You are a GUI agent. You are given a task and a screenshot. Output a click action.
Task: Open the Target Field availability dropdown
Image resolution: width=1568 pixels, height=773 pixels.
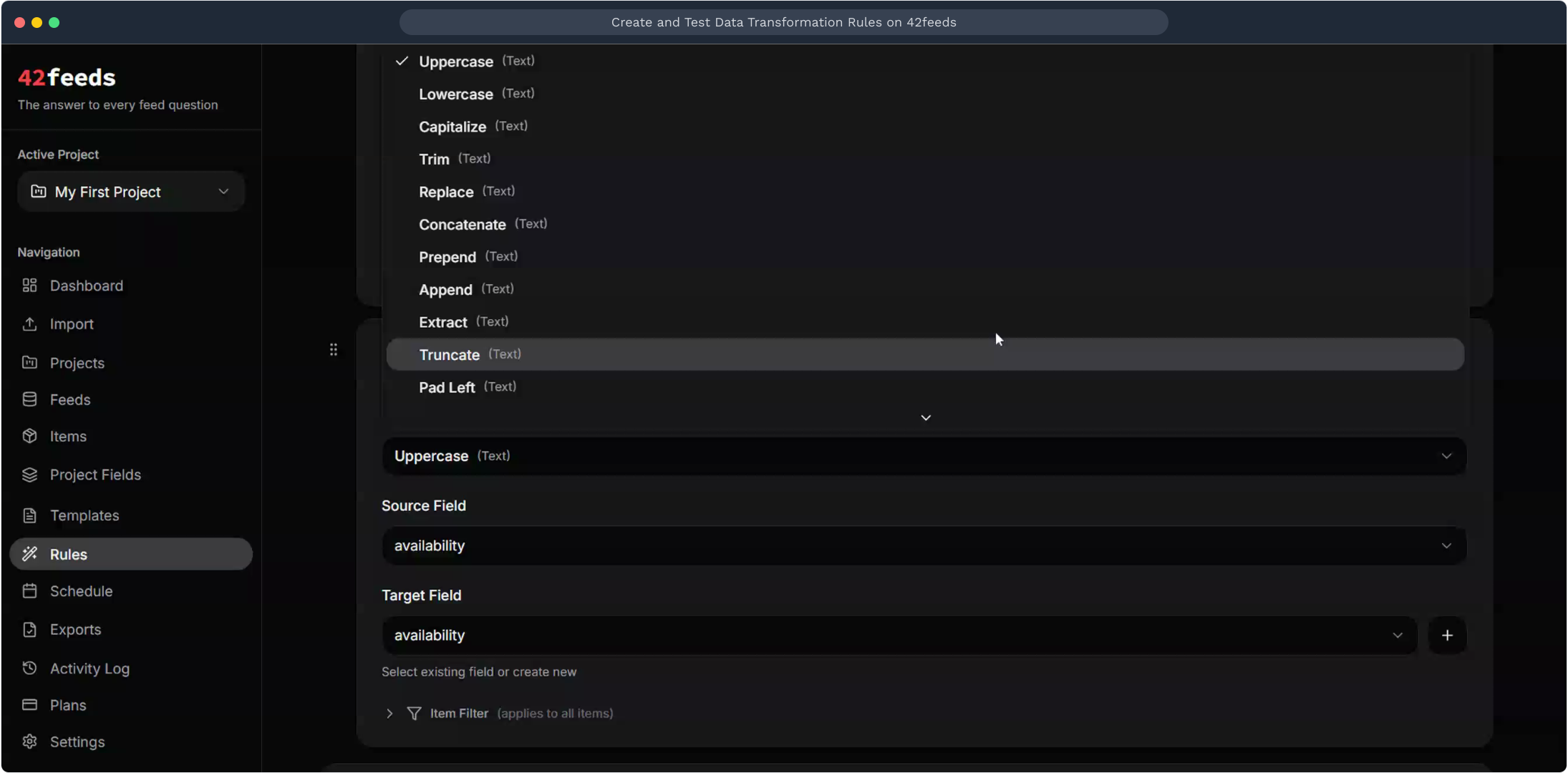coord(899,636)
